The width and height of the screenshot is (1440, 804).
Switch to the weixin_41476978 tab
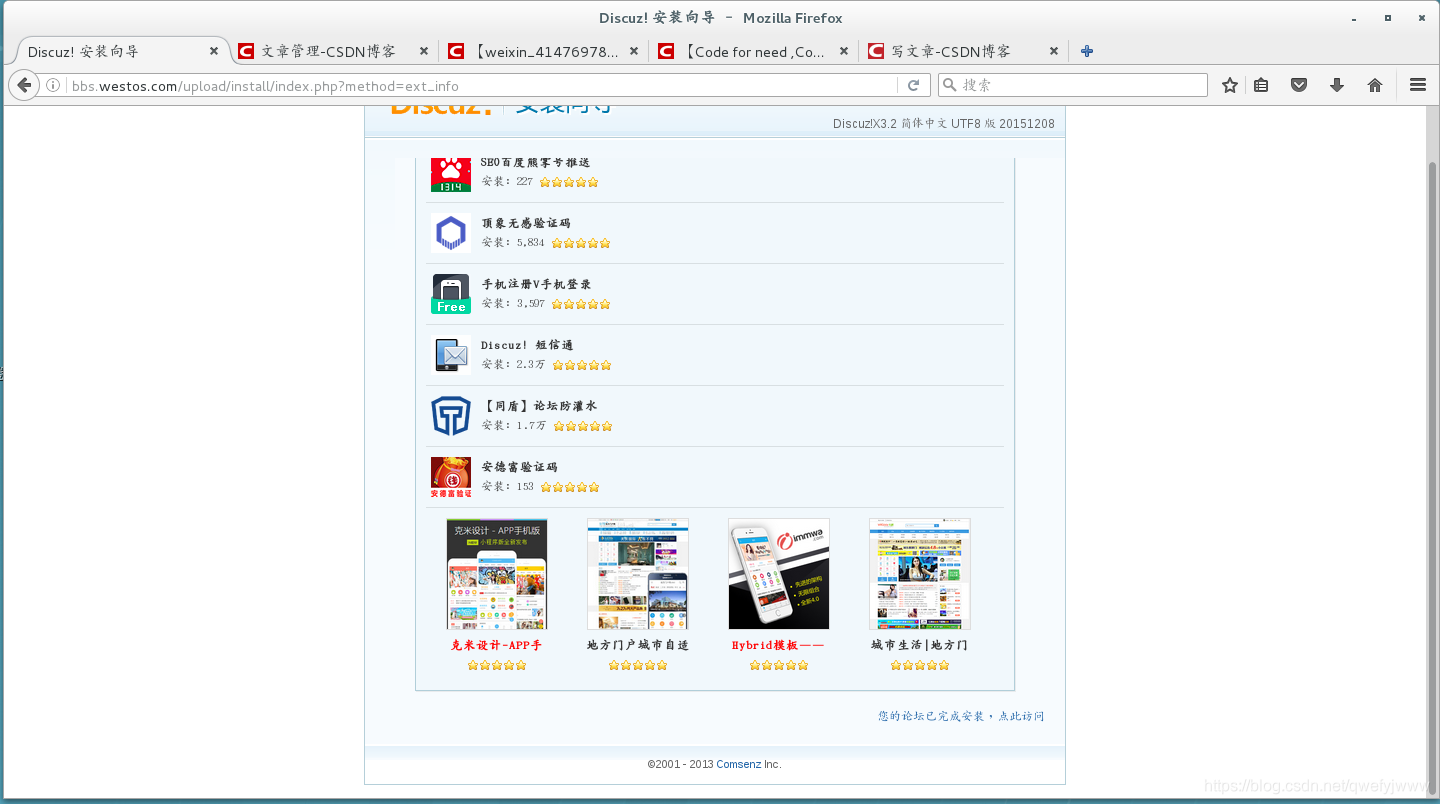tap(542, 51)
